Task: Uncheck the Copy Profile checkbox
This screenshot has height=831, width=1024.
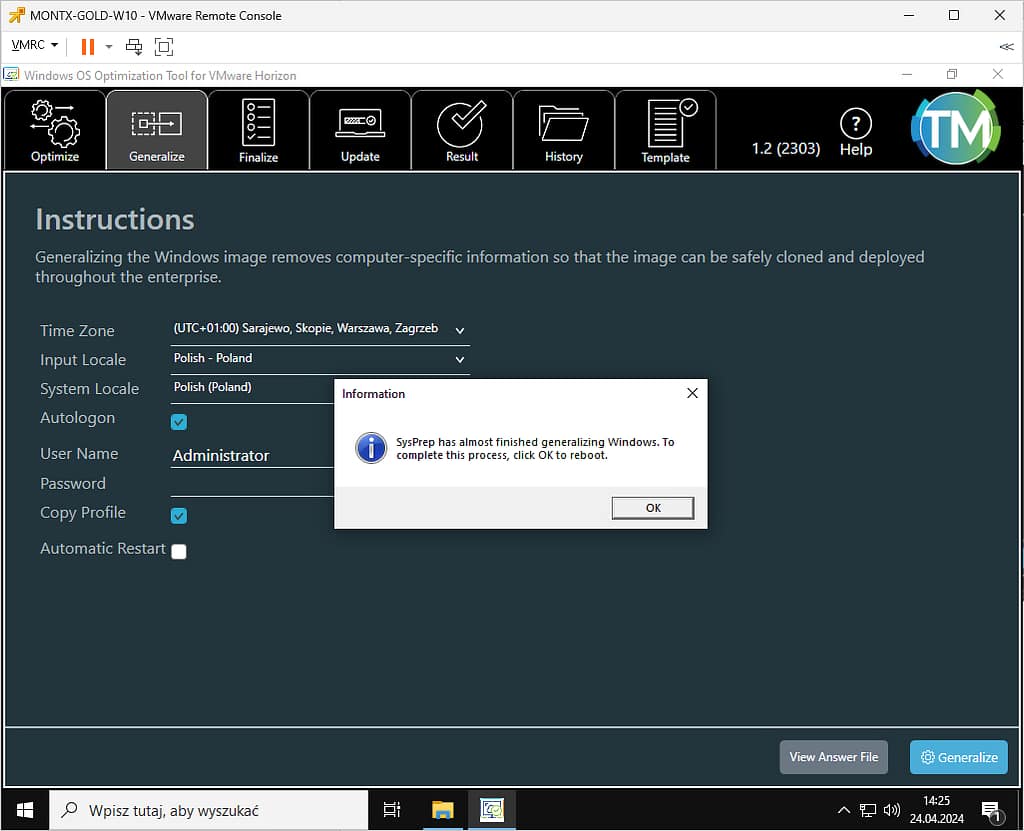Action: coord(179,516)
